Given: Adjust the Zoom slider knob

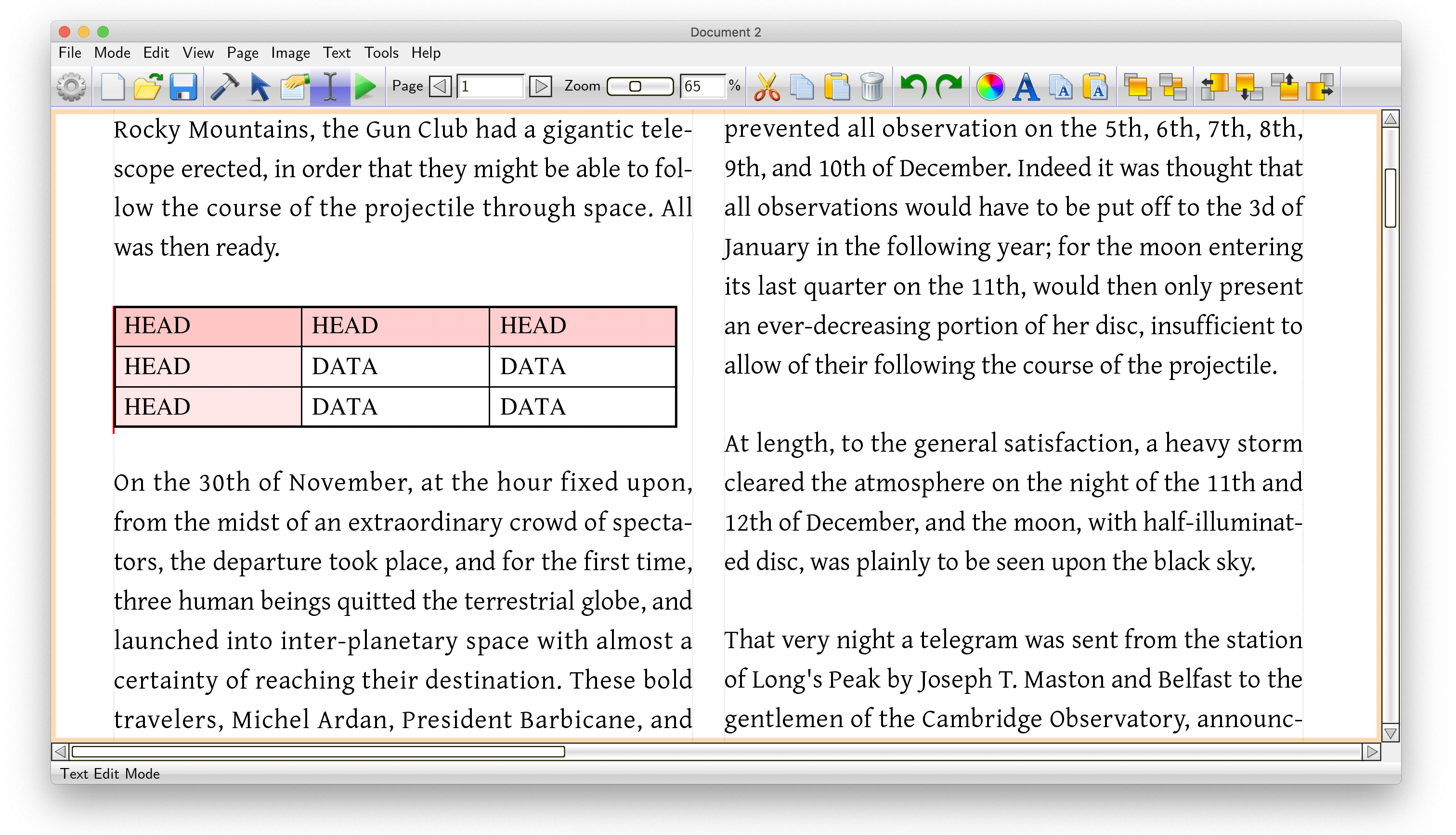Looking at the screenshot, I should tap(635, 86).
